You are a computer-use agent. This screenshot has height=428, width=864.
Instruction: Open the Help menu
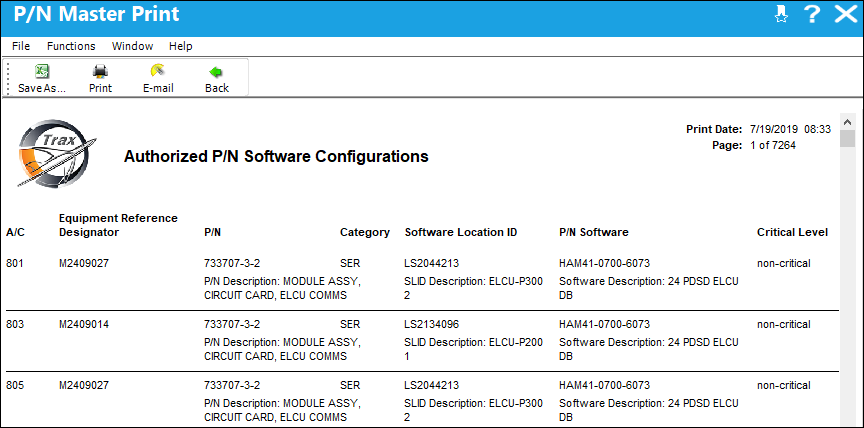pyautogui.click(x=181, y=46)
